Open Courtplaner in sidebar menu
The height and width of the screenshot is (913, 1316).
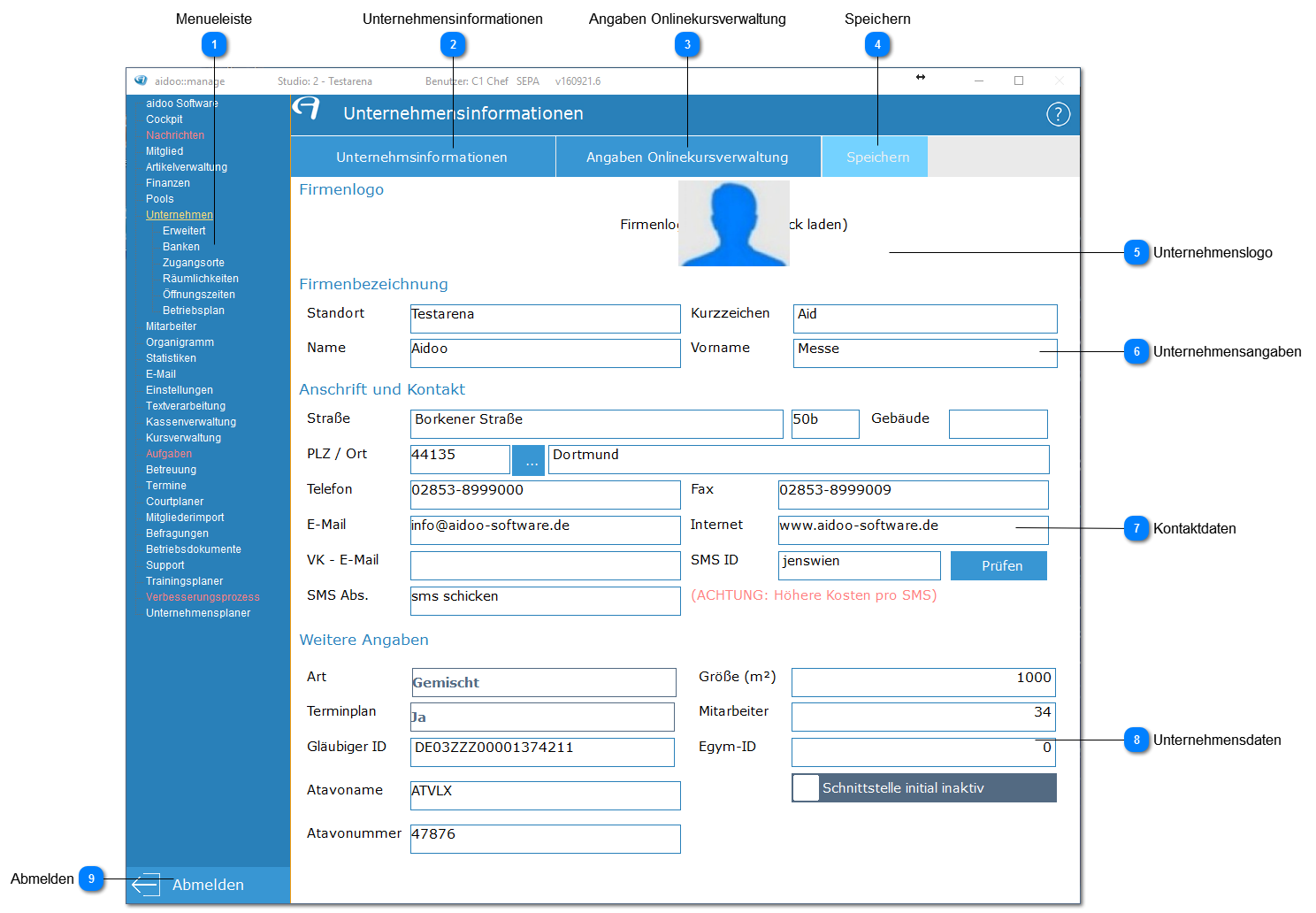(175, 502)
